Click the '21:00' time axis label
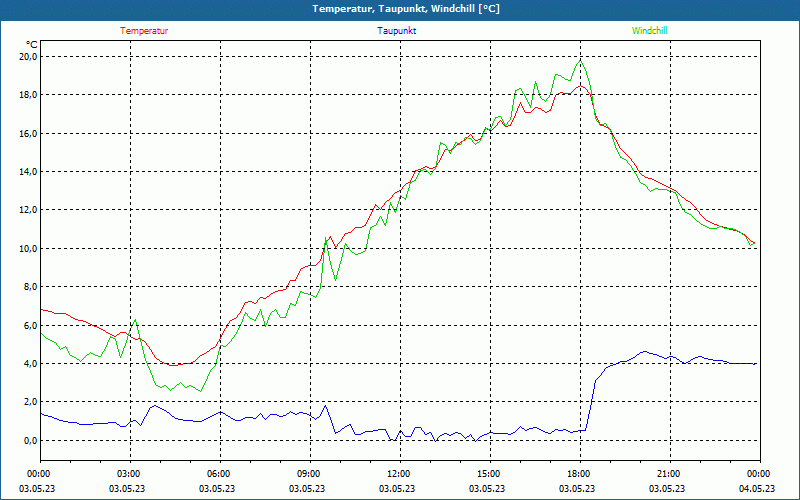Viewport: 800px width, 500px height. [668, 474]
